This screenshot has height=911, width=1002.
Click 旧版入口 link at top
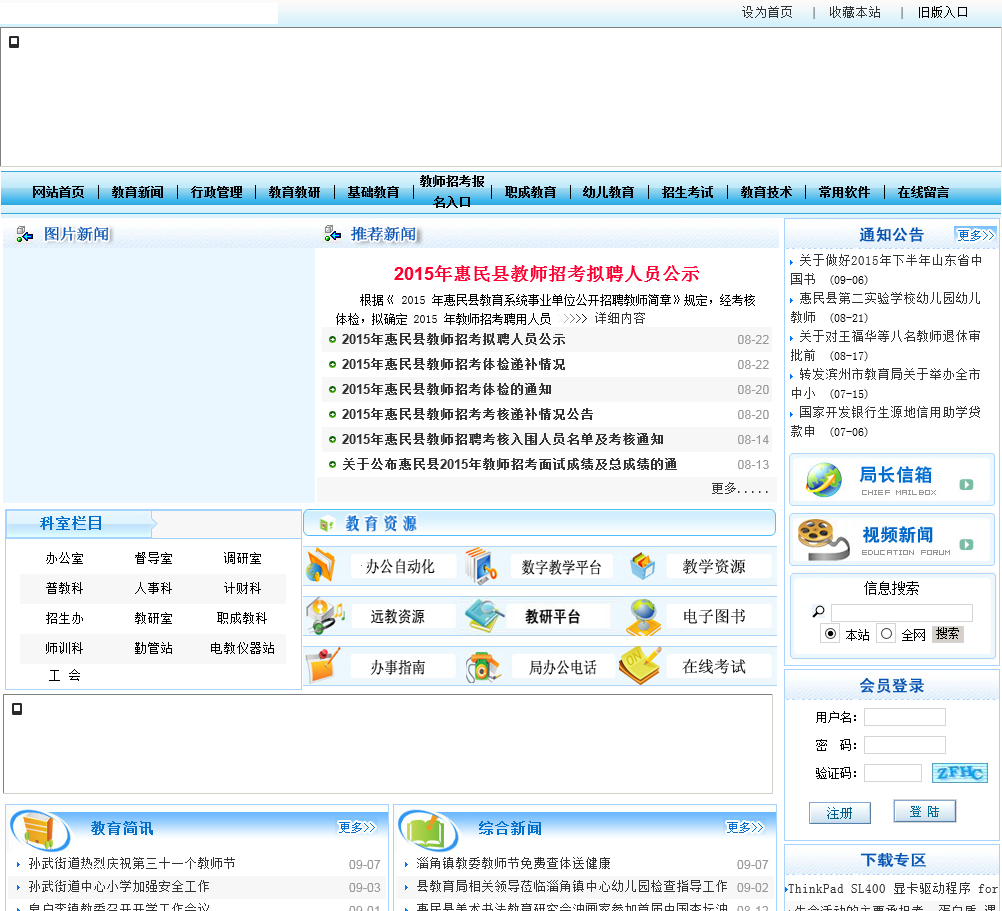click(x=943, y=12)
